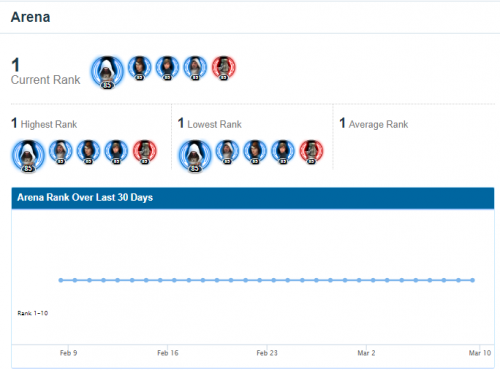Select the fourth portrait in Current Rank squad
500x370 pixels.
pos(196,68)
